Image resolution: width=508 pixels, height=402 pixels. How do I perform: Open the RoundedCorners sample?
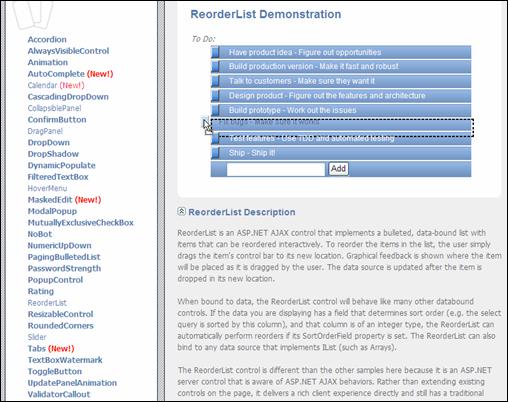61,326
